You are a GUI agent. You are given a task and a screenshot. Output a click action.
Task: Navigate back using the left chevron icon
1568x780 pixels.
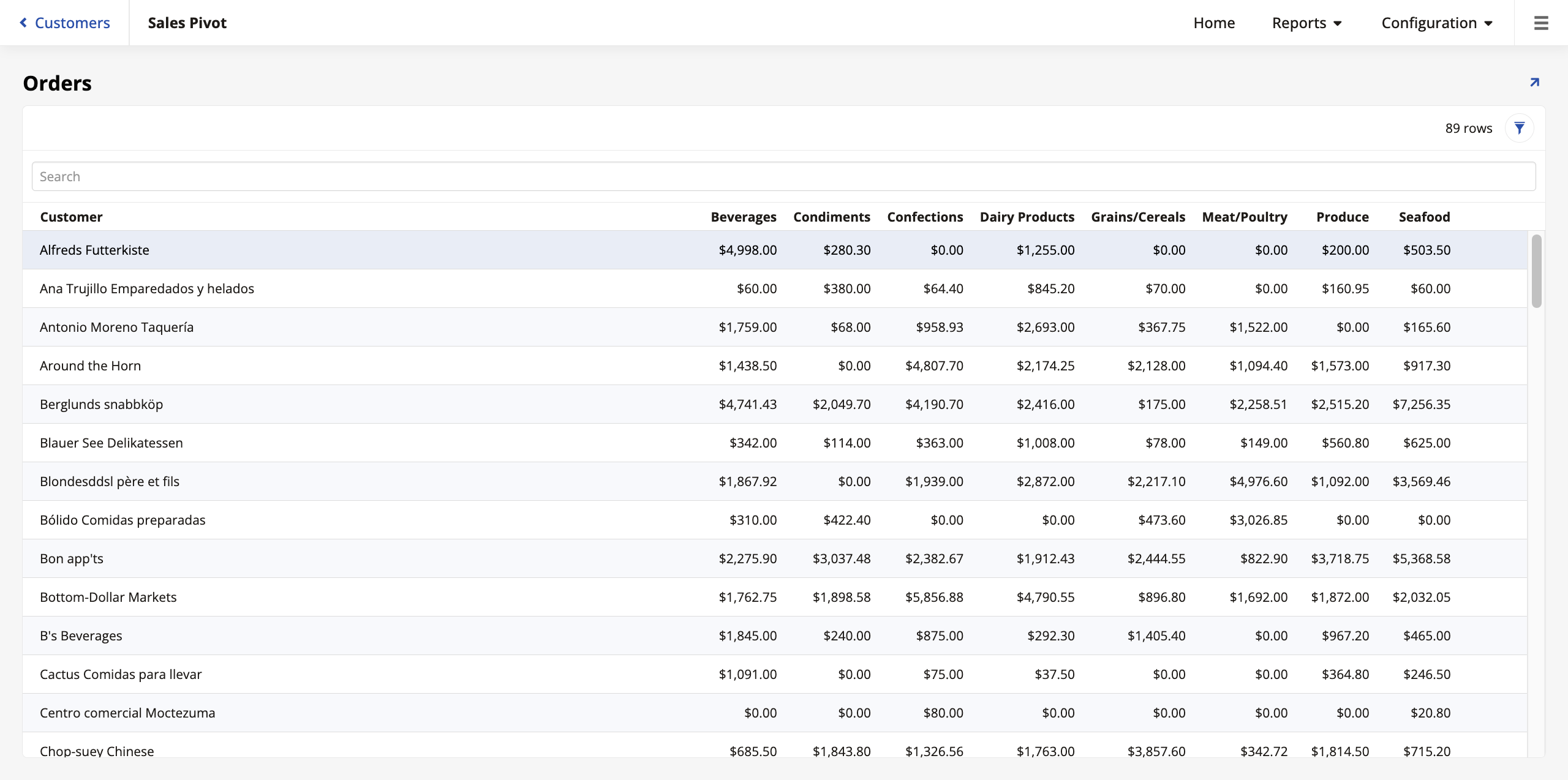point(23,22)
